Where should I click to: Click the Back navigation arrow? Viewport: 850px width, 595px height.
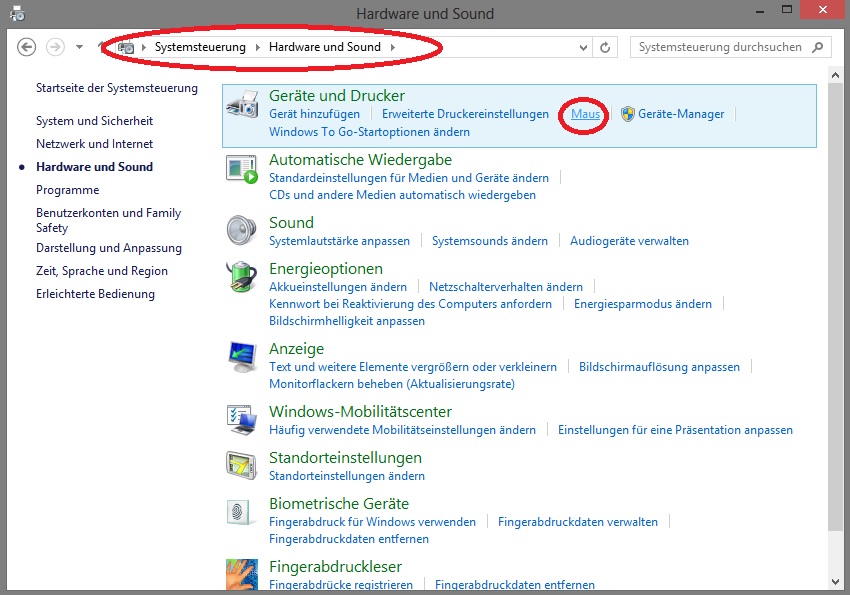[26, 47]
